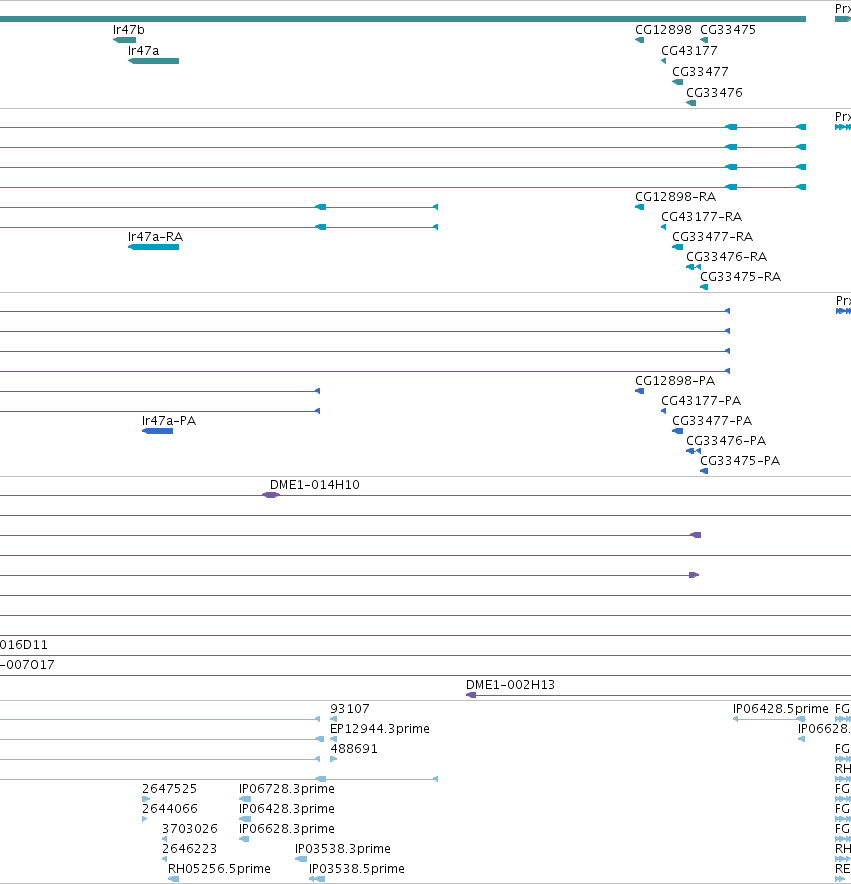Click the CG43177-RA transcript marker

click(x=663, y=227)
